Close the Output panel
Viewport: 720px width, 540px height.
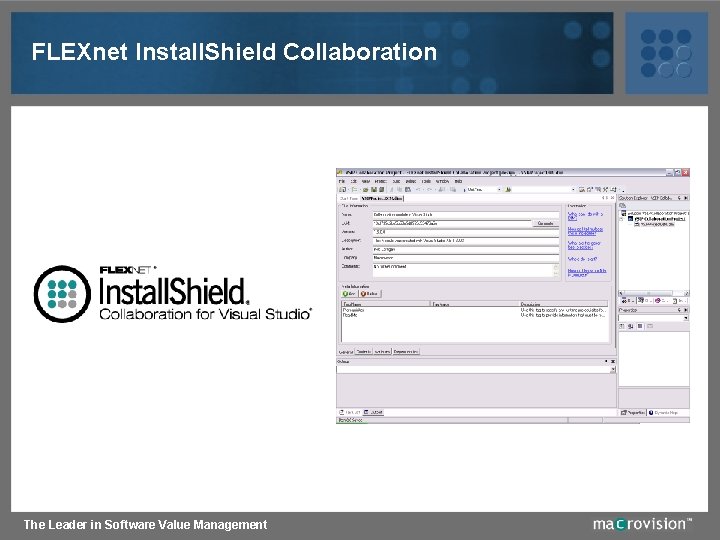coord(613,361)
